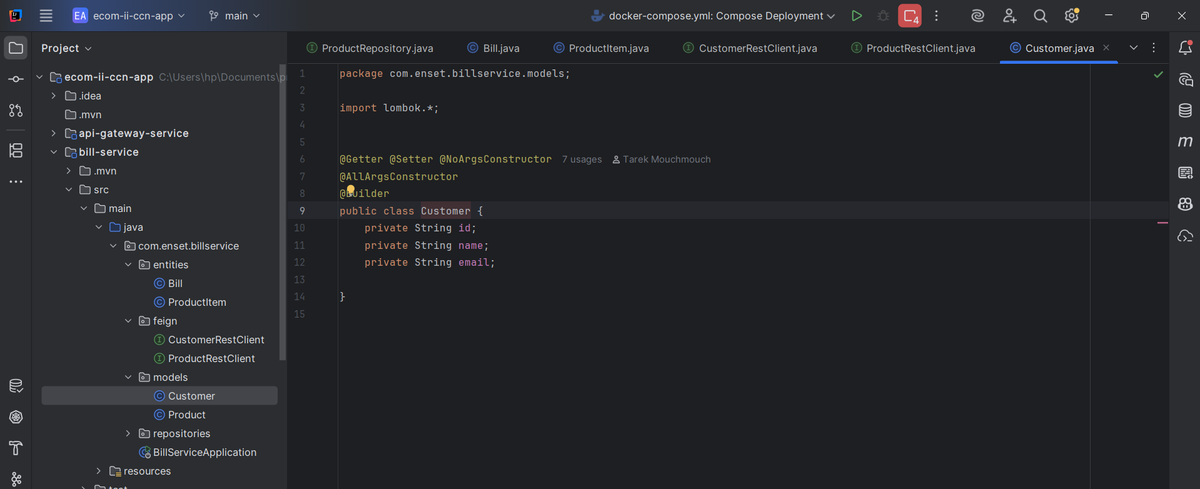Viewport: 1200px width, 489px height.
Task: Open the GitHub Copilot tool window
Action: tap(1186, 204)
